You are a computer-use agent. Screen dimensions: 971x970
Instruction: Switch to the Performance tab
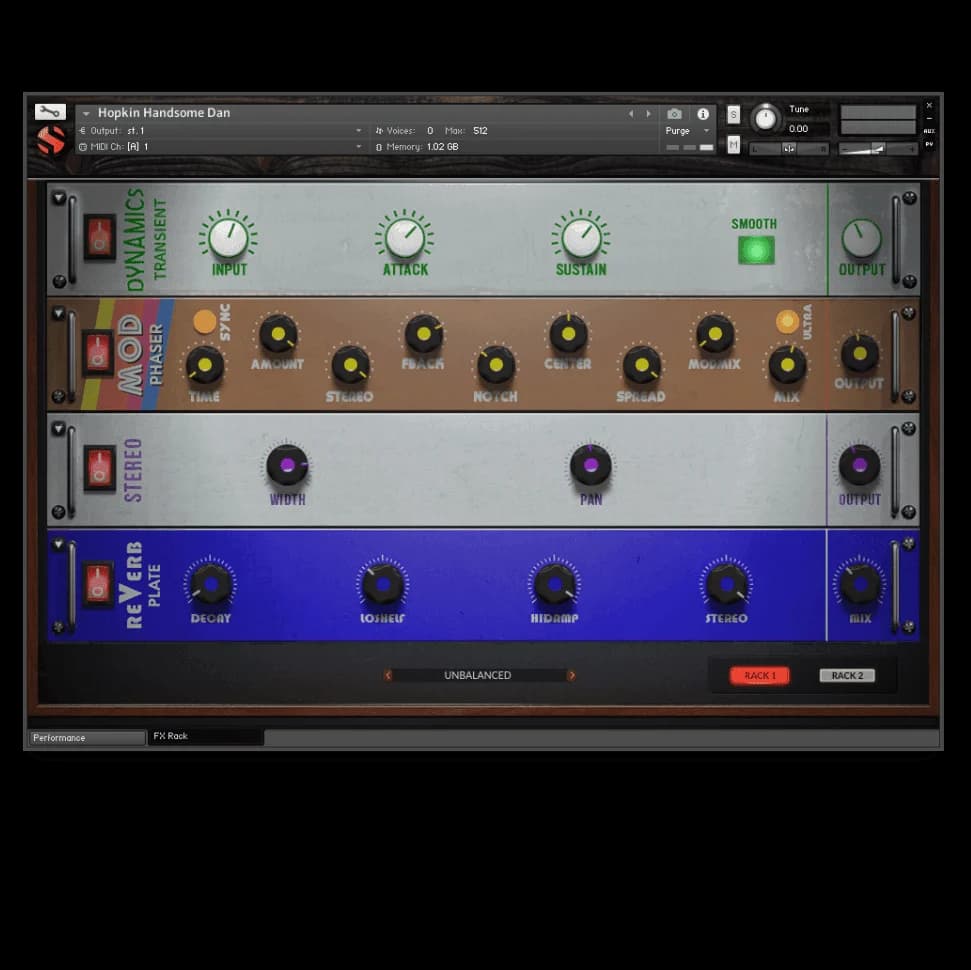(87, 738)
